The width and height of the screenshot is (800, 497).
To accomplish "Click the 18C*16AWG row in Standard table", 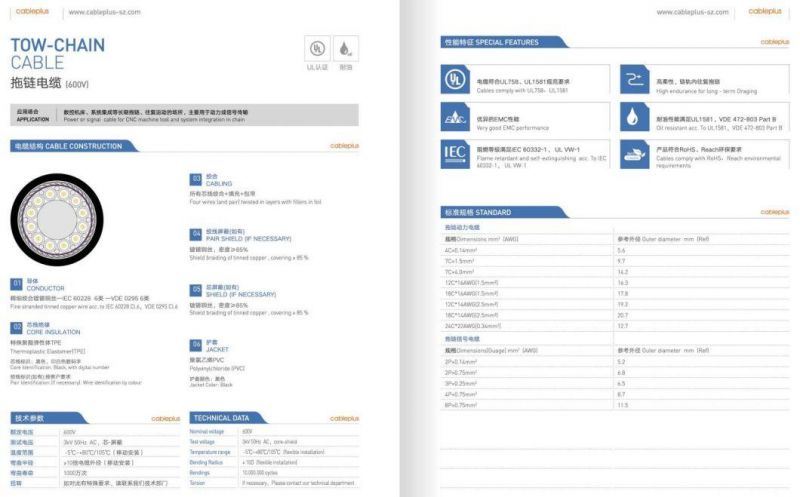I will coord(615,293).
